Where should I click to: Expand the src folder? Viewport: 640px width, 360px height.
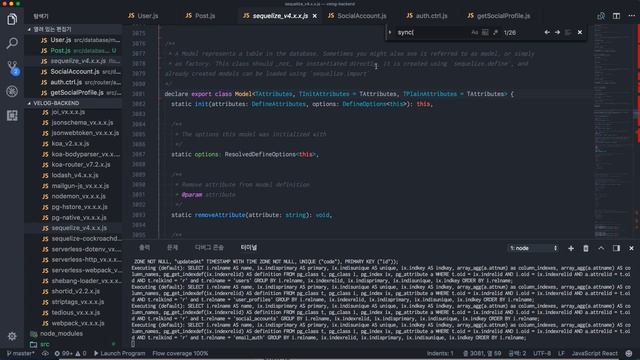tap(73, 344)
